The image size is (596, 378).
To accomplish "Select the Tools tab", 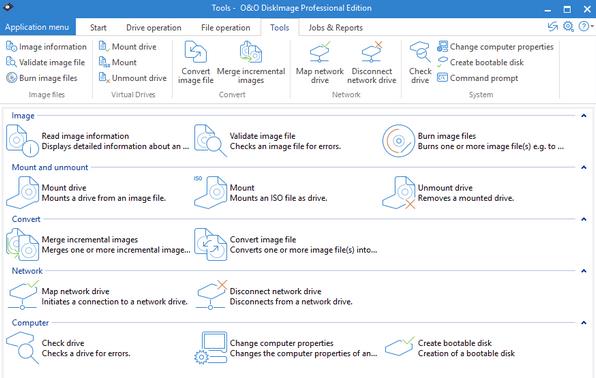I will pos(280,27).
